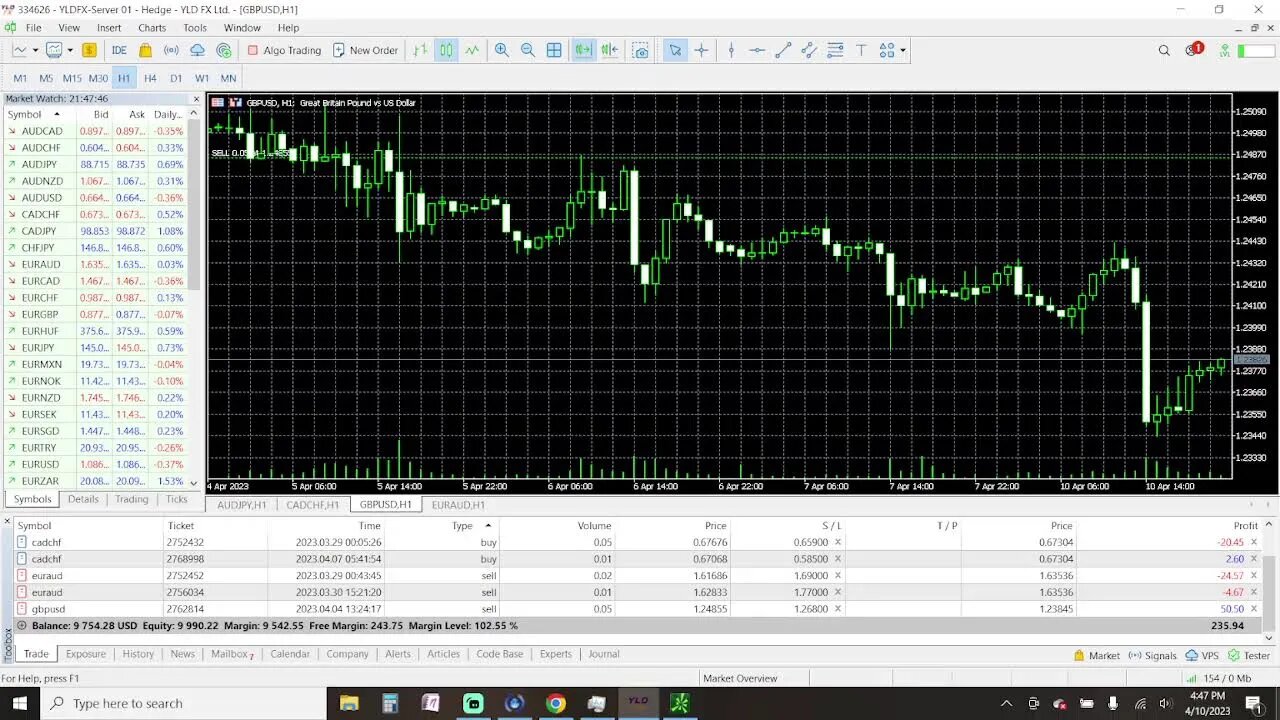The width and height of the screenshot is (1280, 720).
Task: Open the Tools menu
Action: pyautogui.click(x=195, y=28)
